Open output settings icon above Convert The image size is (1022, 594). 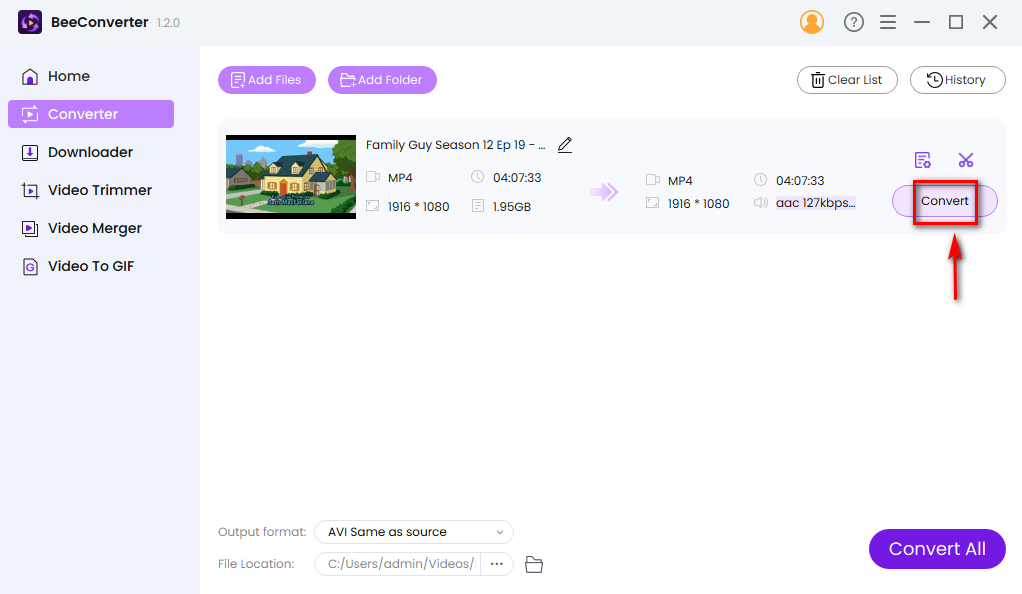click(x=922, y=160)
